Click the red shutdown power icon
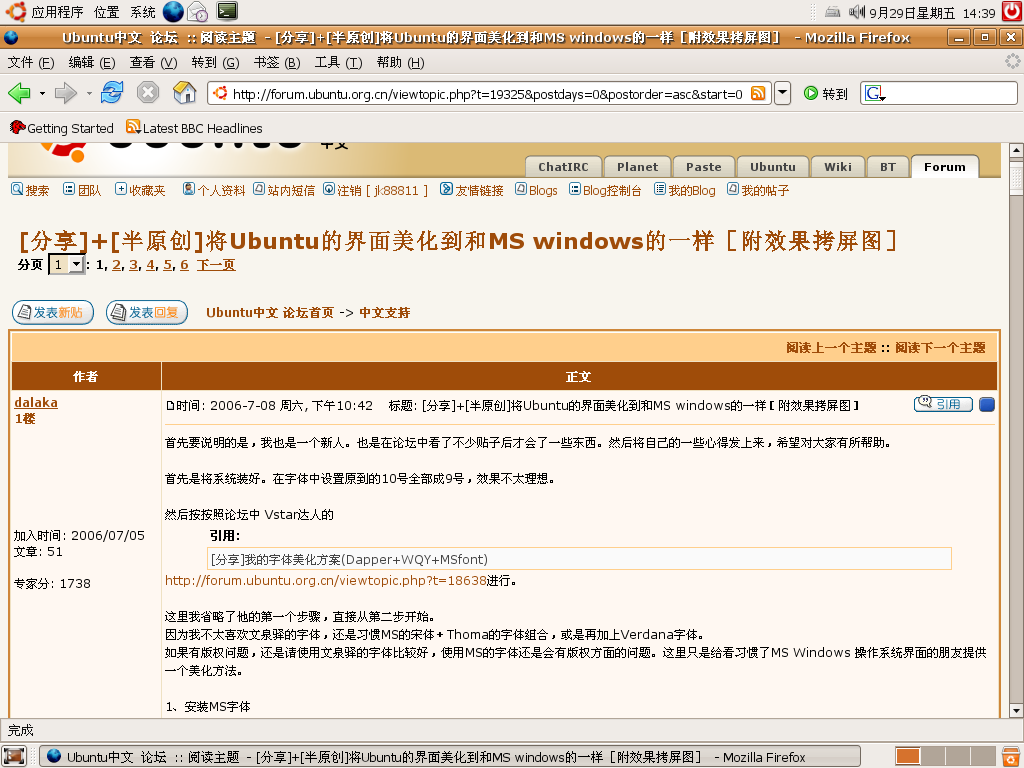This screenshot has width=1024, height=768. click(x=1012, y=12)
